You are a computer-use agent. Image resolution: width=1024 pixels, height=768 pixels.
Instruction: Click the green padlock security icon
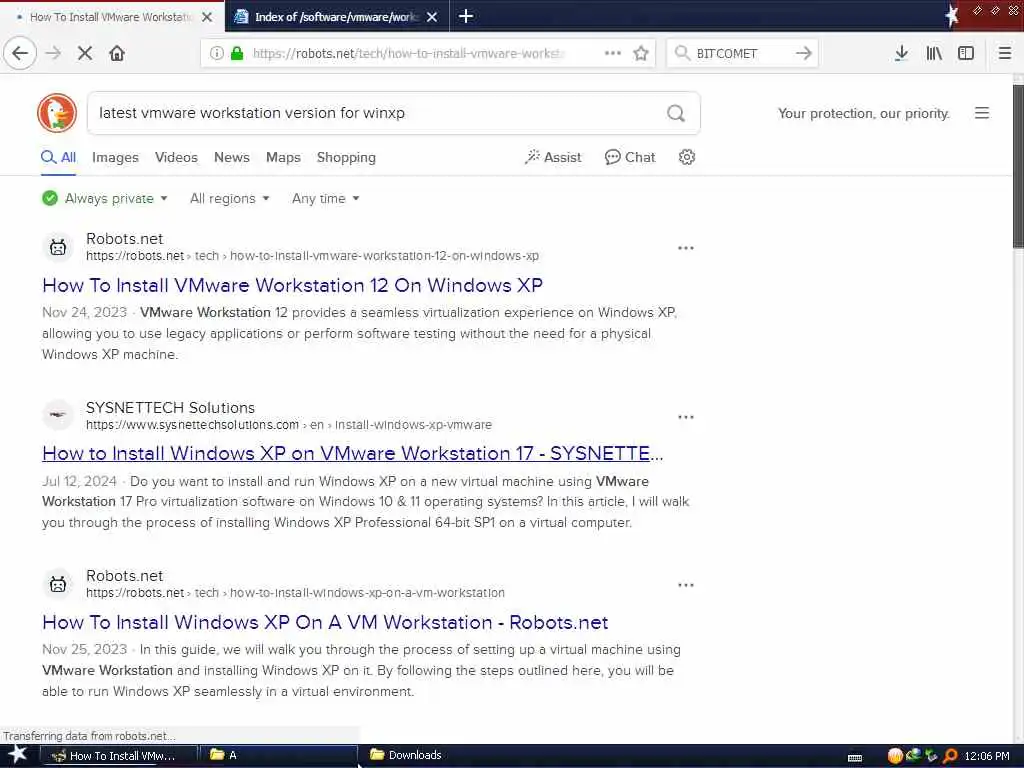[237, 53]
